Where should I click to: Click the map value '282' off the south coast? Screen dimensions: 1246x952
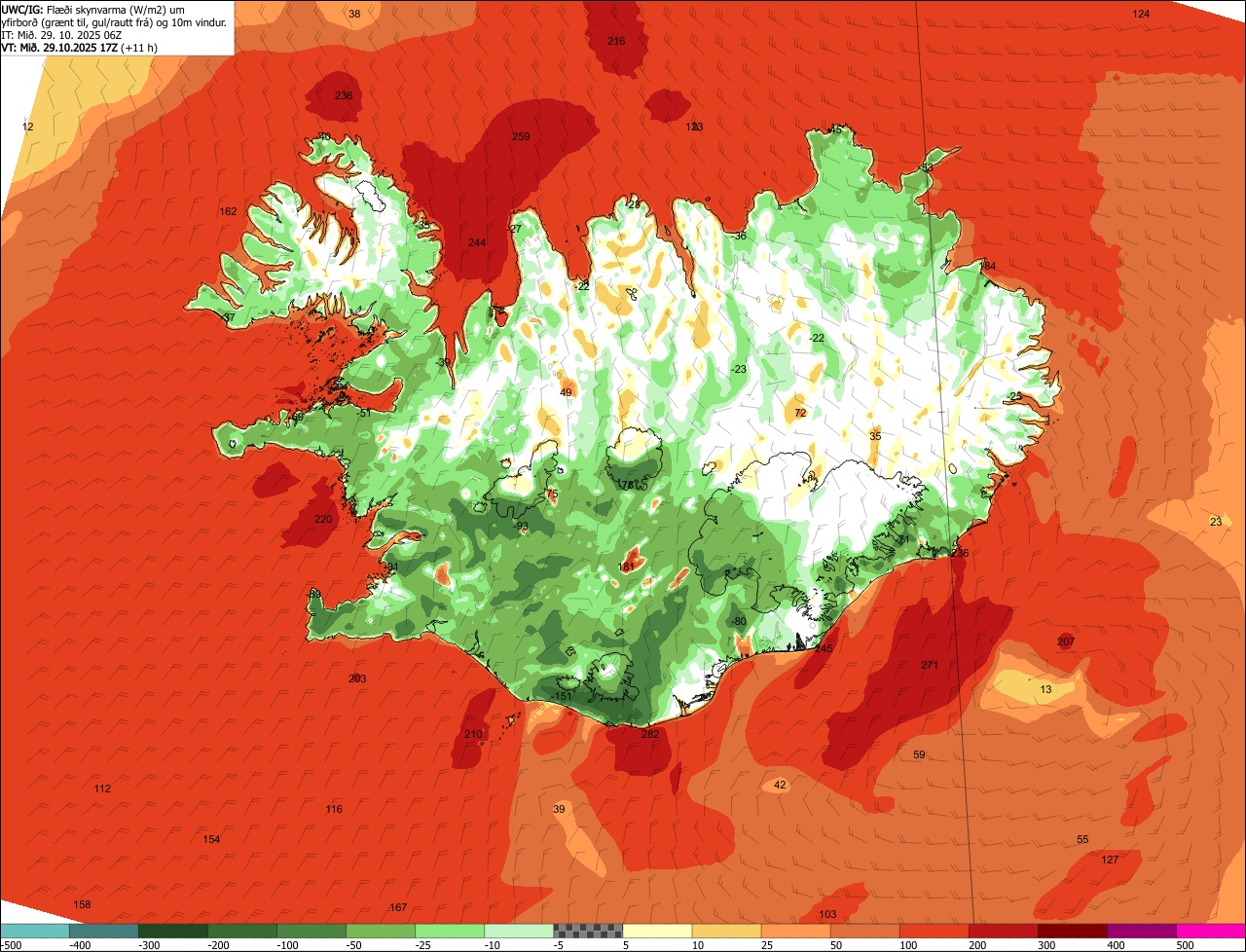pyautogui.click(x=650, y=734)
